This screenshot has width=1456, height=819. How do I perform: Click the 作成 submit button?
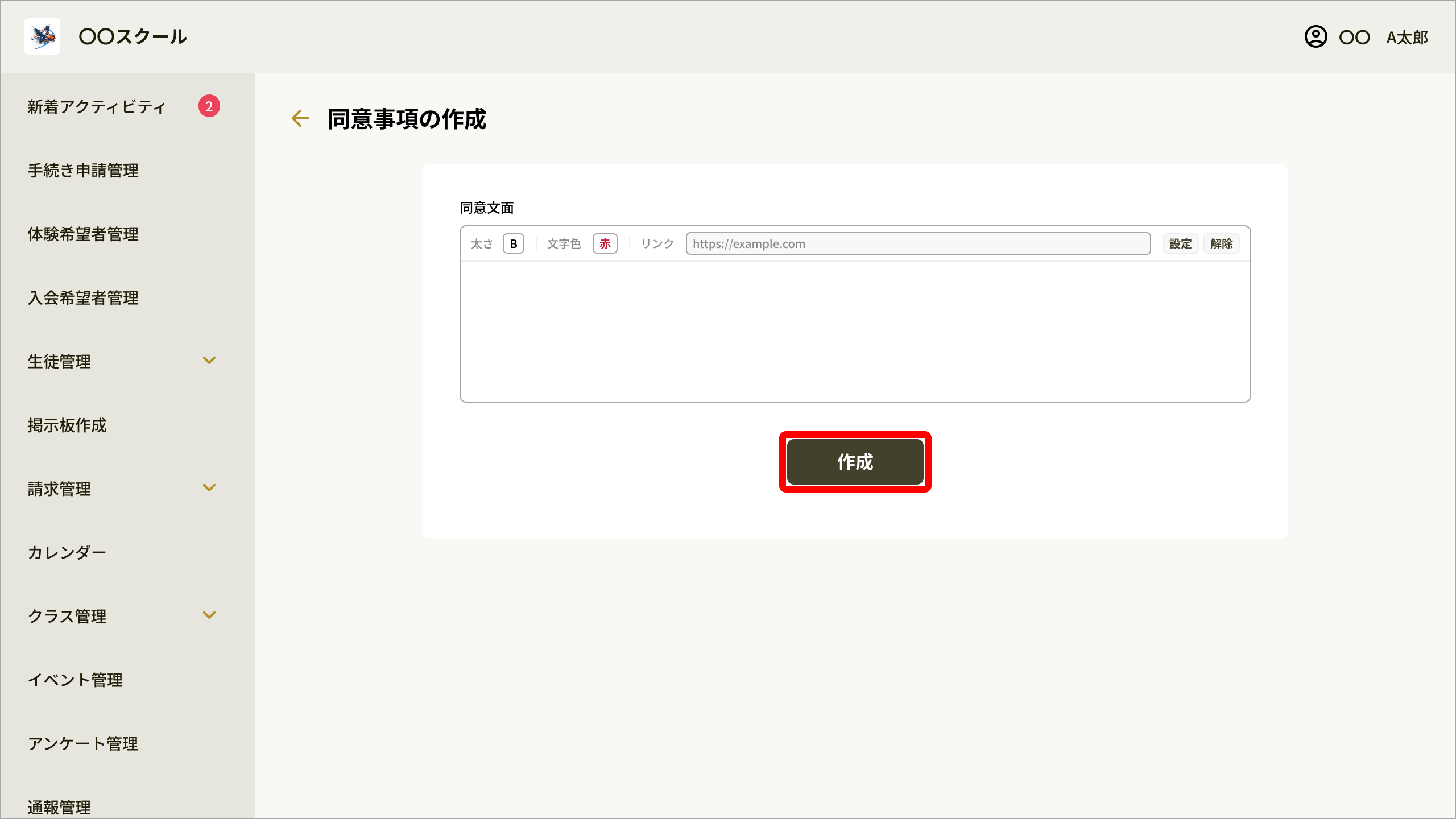(855, 462)
